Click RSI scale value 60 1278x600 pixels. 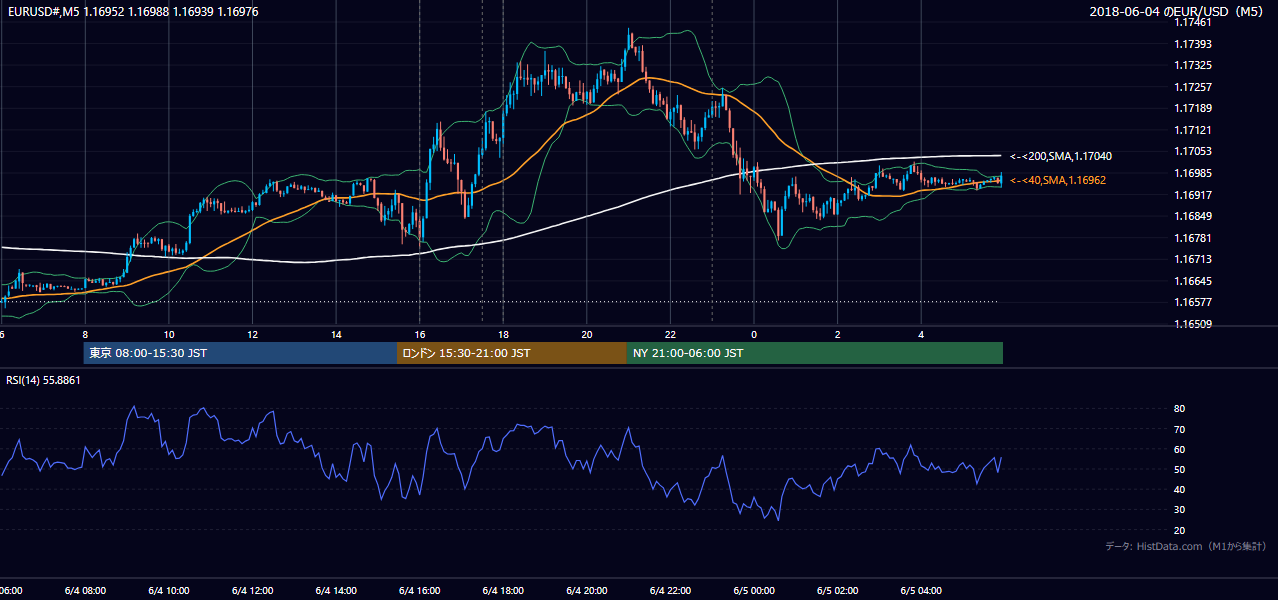point(1179,449)
